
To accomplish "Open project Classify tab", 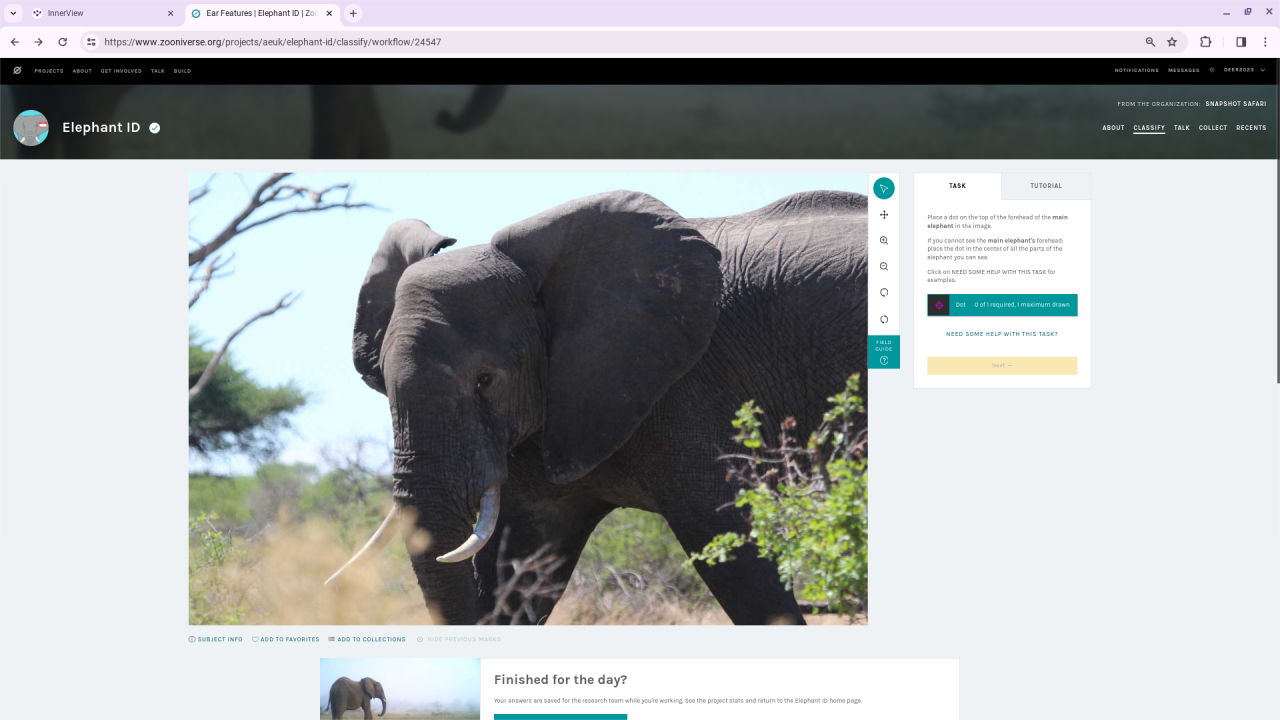I will (x=1149, y=128).
